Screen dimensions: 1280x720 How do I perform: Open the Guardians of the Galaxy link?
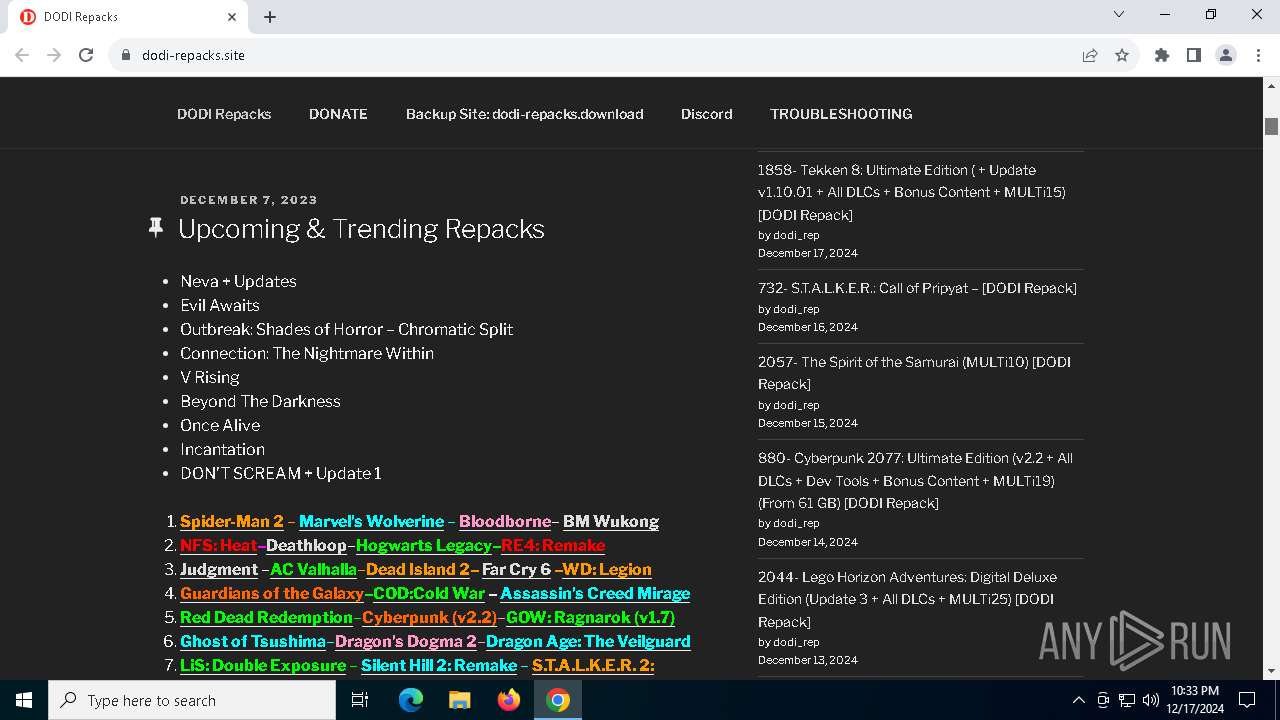pos(272,593)
